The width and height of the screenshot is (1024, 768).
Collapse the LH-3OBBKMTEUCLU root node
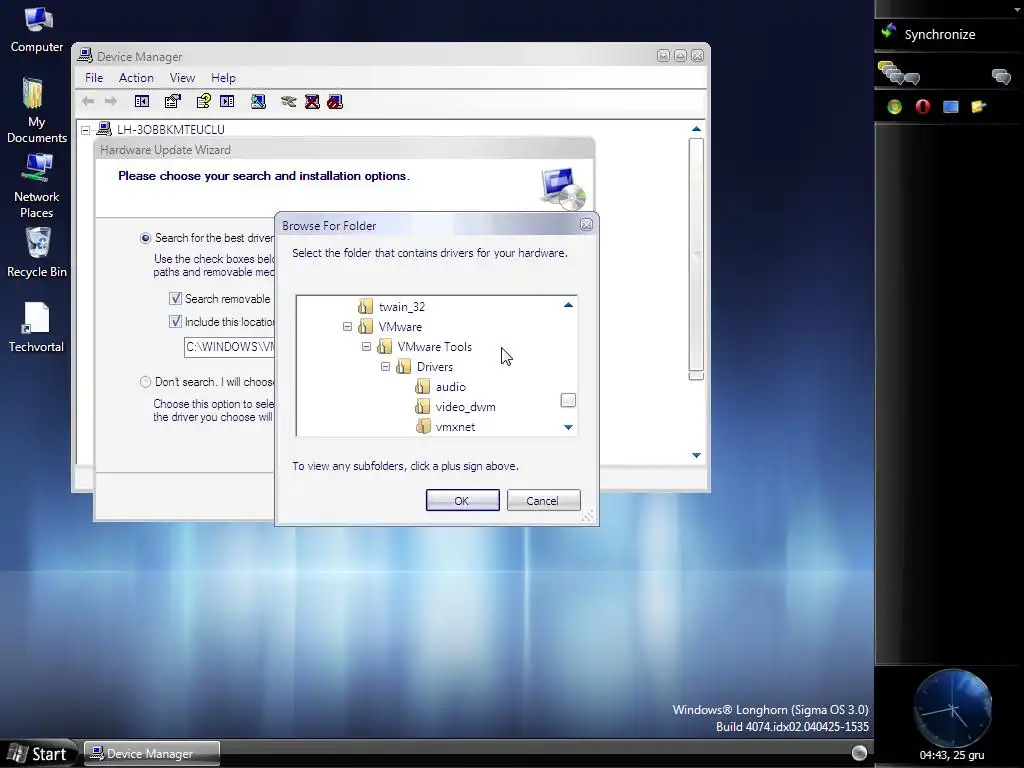pyautogui.click(x=86, y=130)
